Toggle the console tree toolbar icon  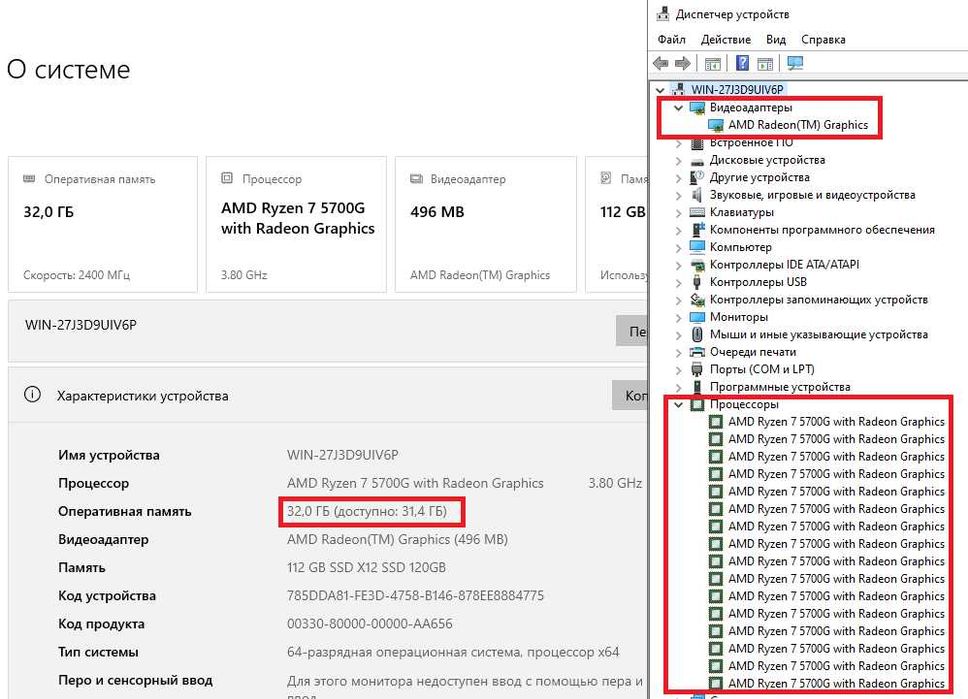(712, 63)
